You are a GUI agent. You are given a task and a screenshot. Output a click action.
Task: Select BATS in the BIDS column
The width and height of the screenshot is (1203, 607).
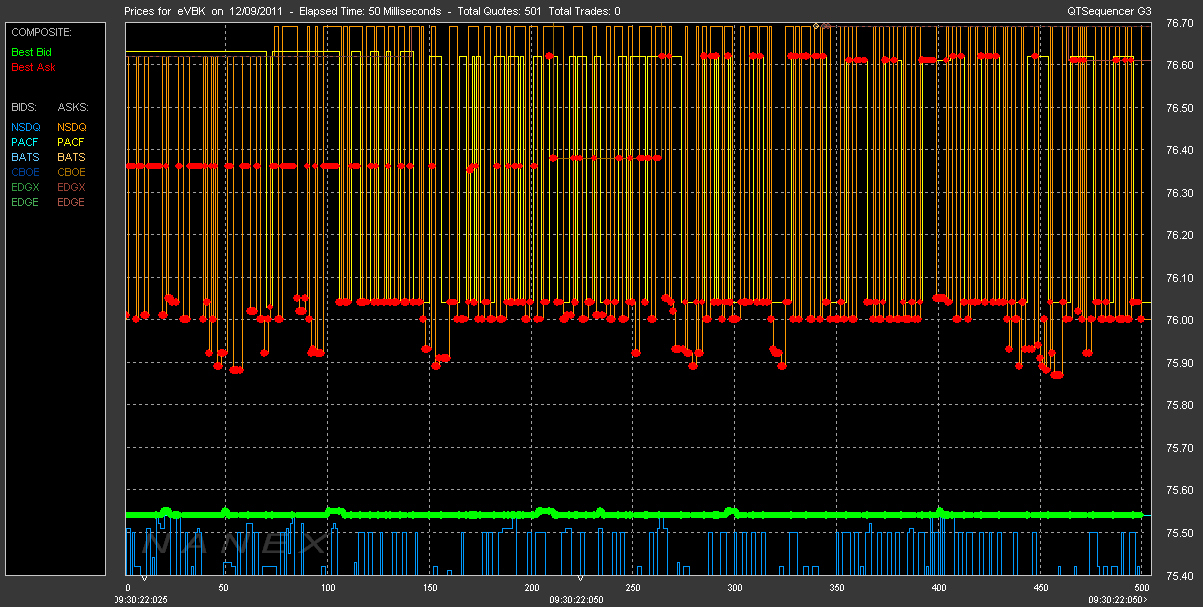coord(25,157)
